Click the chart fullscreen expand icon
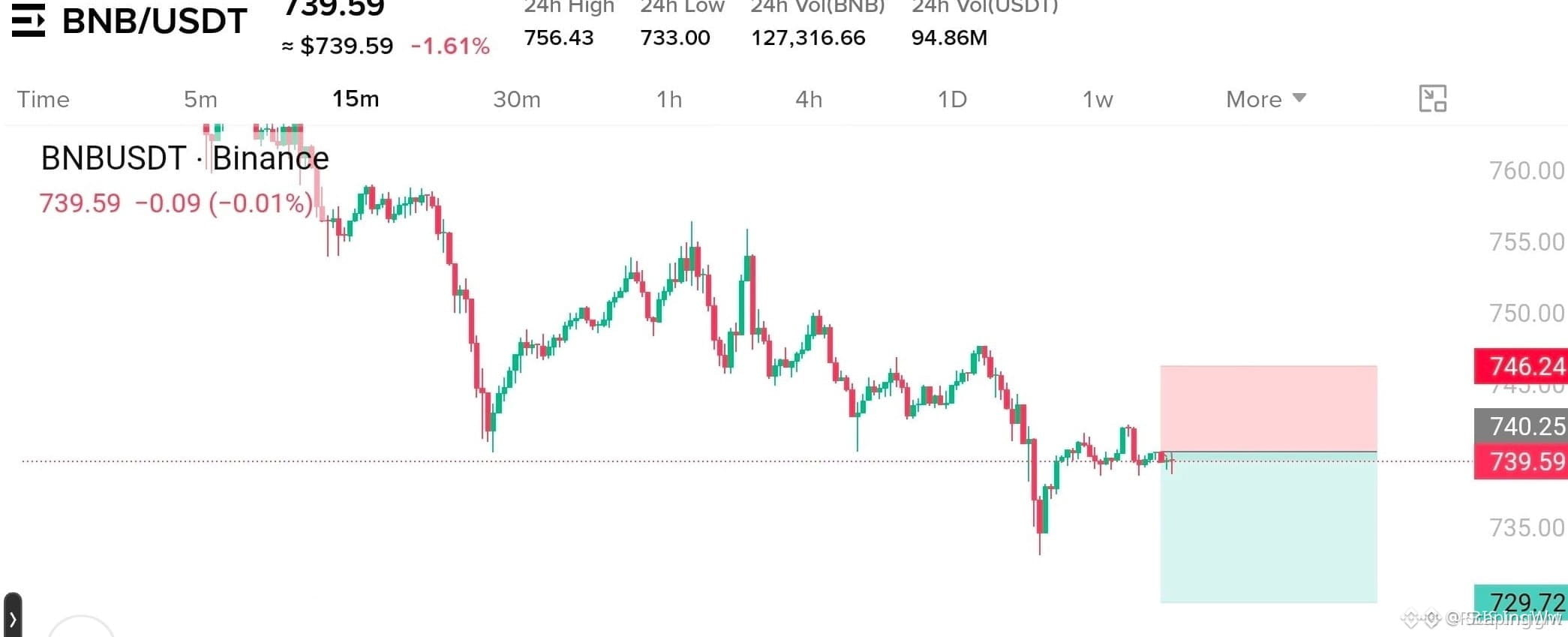Image resolution: width=1568 pixels, height=637 pixels. point(1432,98)
